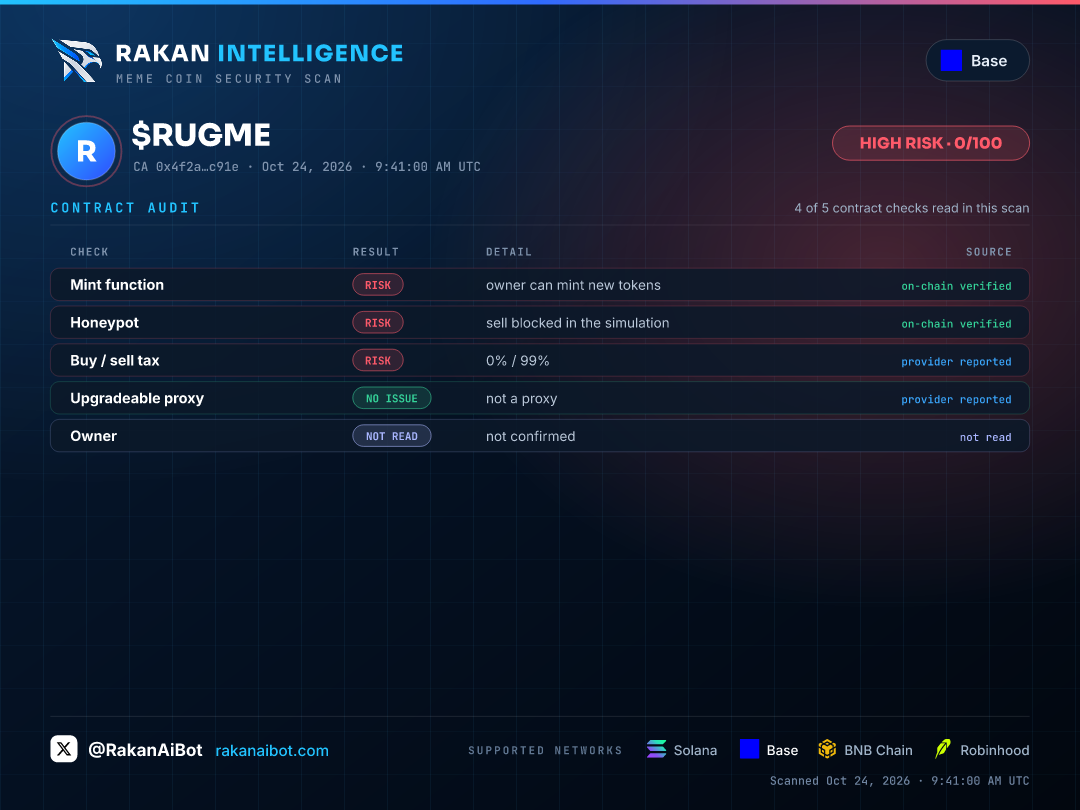This screenshot has height=810, width=1080.
Task: Click the 'not a proxy' detail
Action: 521,399
